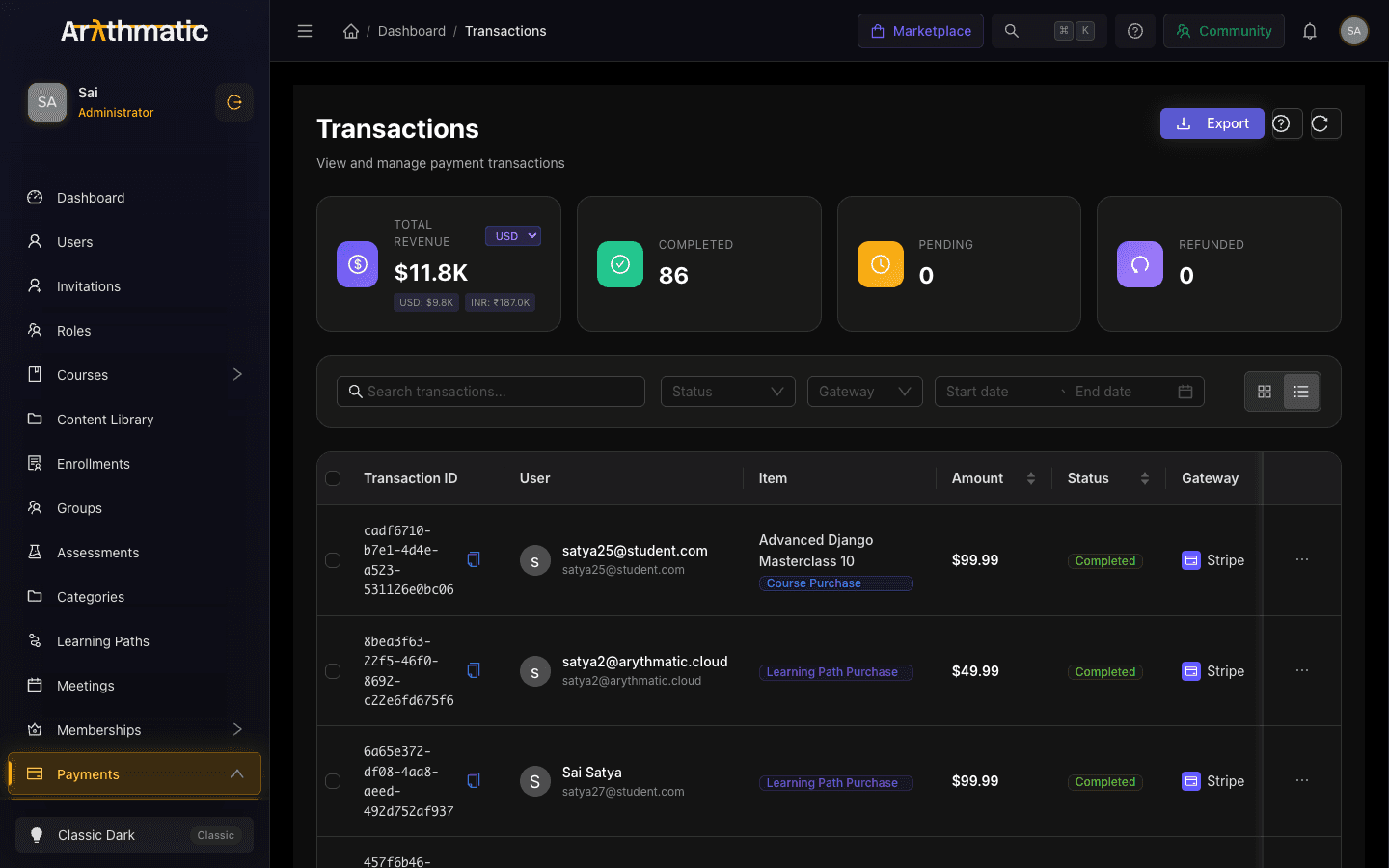Image resolution: width=1389 pixels, height=868 pixels.
Task: Open Users in sidebar
Action: [x=135, y=242]
